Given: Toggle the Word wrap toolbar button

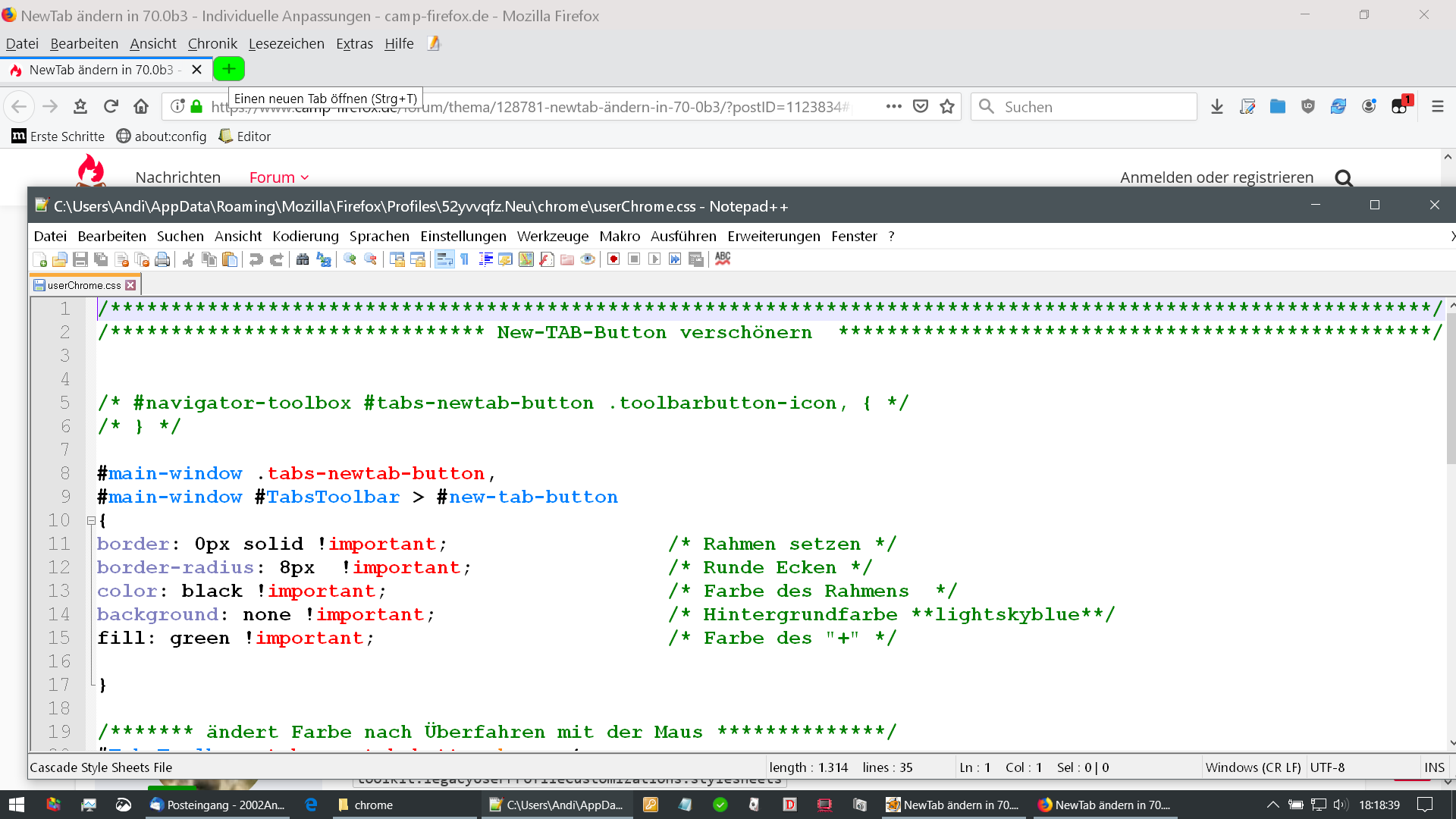Looking at the screenshot, I should [x=444, y=260].
